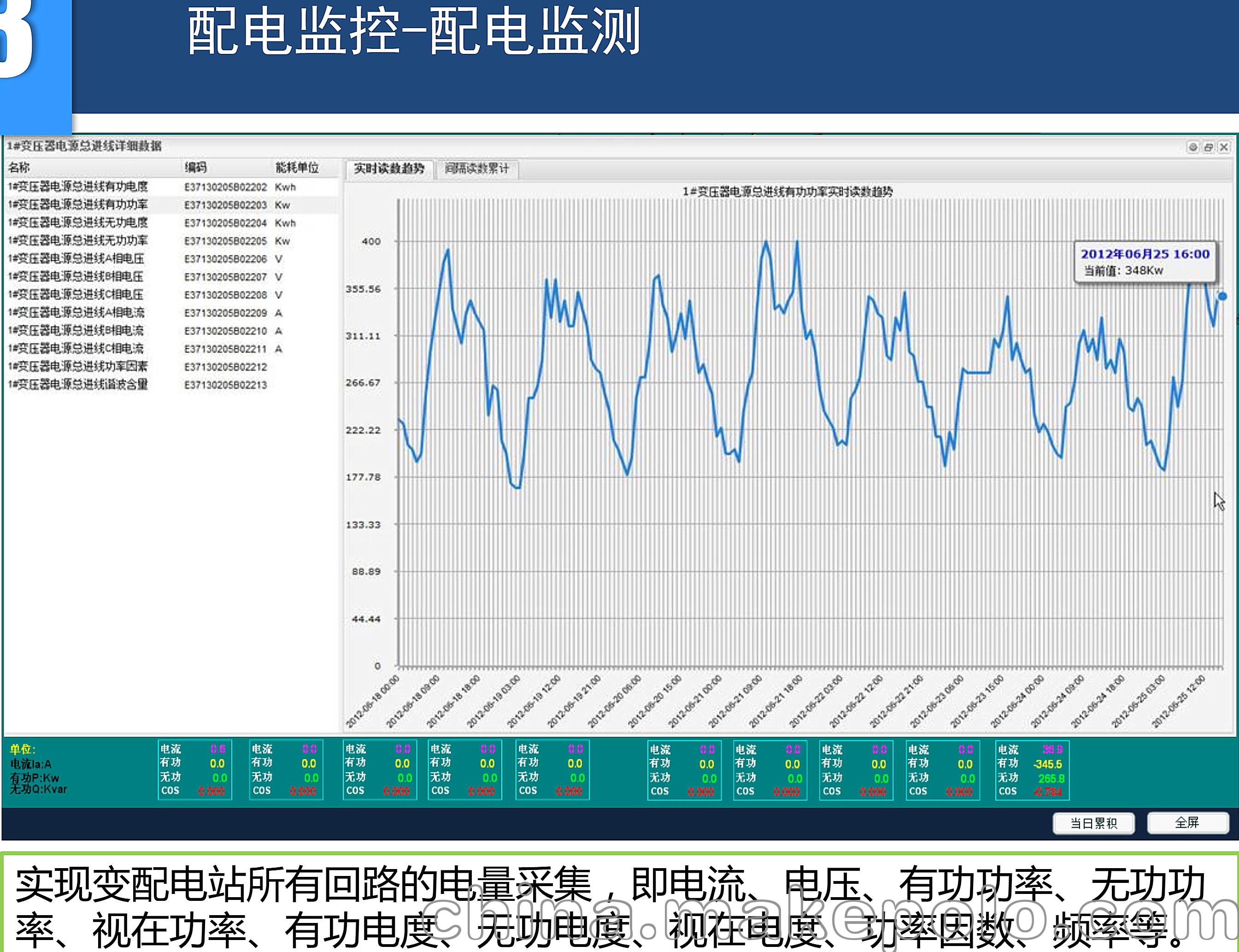Click the chart title 1#变压器电源总进线有功功率实时读数趋势
Viewport: 1239px width, 952px height.
787,192
